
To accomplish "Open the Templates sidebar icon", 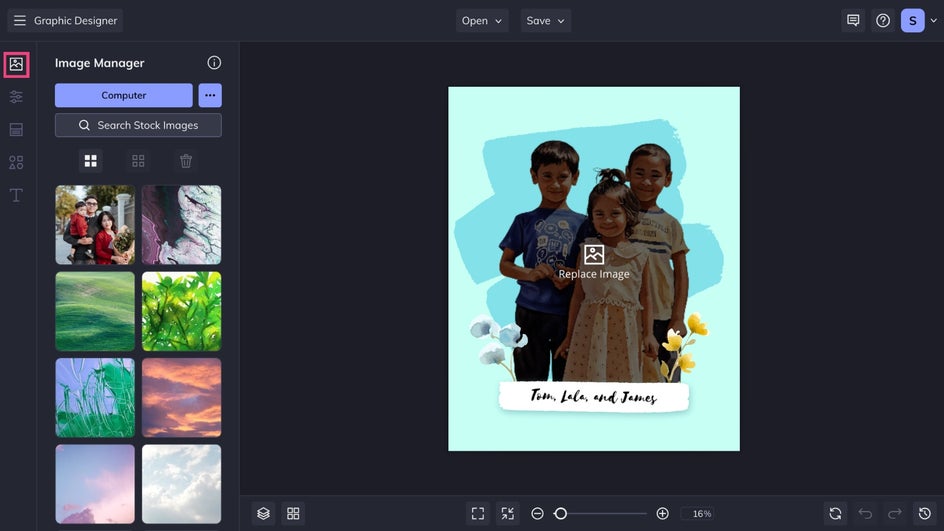I will click(x=16, y=129).
